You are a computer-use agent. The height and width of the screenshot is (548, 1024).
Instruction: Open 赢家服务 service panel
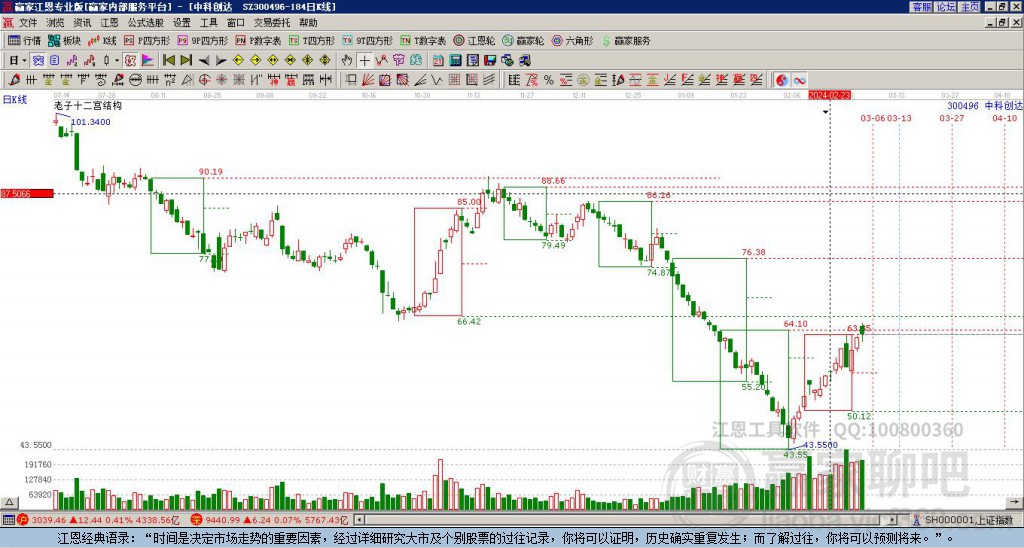[626, 40]
